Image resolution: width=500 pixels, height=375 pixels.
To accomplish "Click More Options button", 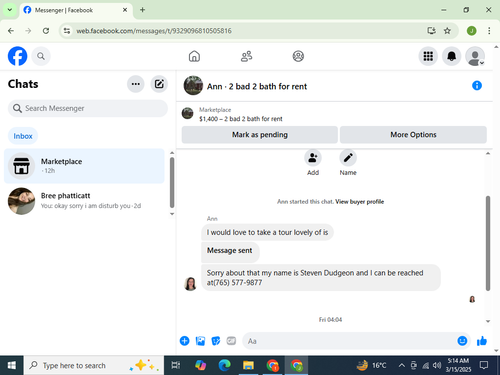I will (413, 135).
